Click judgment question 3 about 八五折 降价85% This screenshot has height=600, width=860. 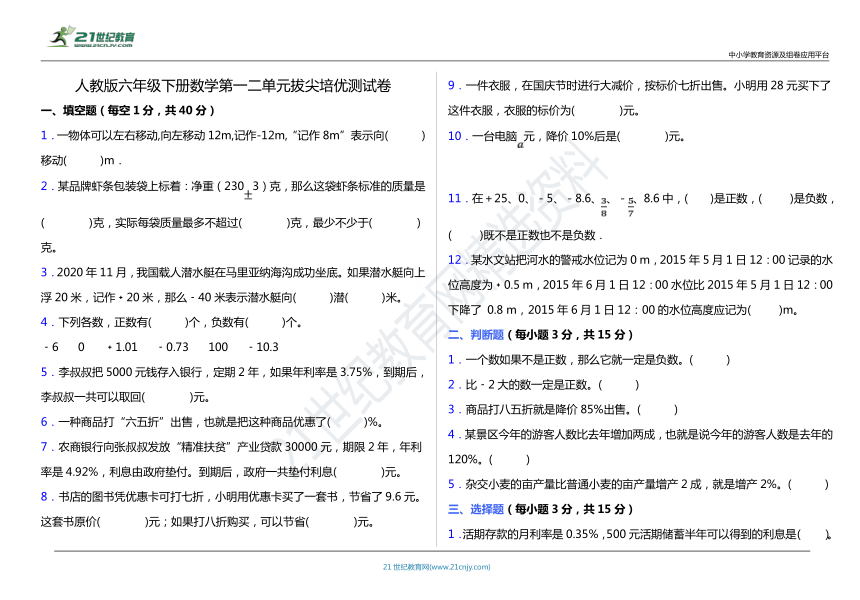click(563, 409)
